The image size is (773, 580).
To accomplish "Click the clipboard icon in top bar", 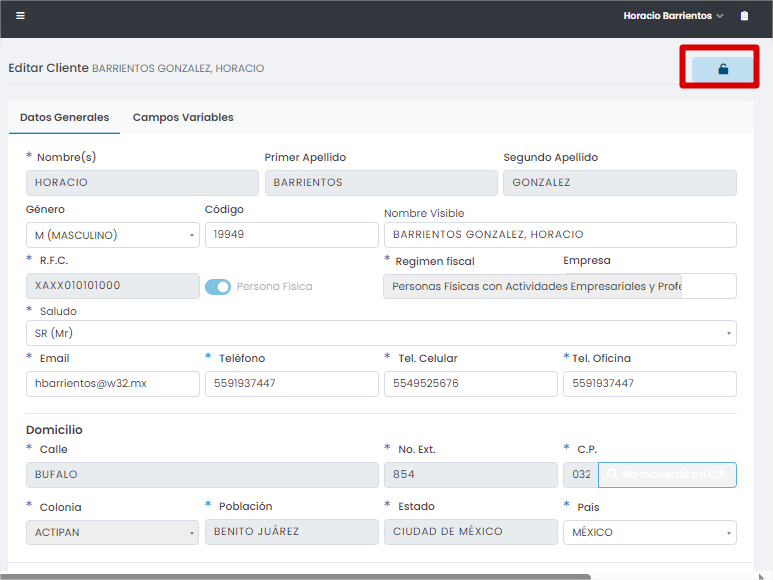I will click(x=744, y=16).
